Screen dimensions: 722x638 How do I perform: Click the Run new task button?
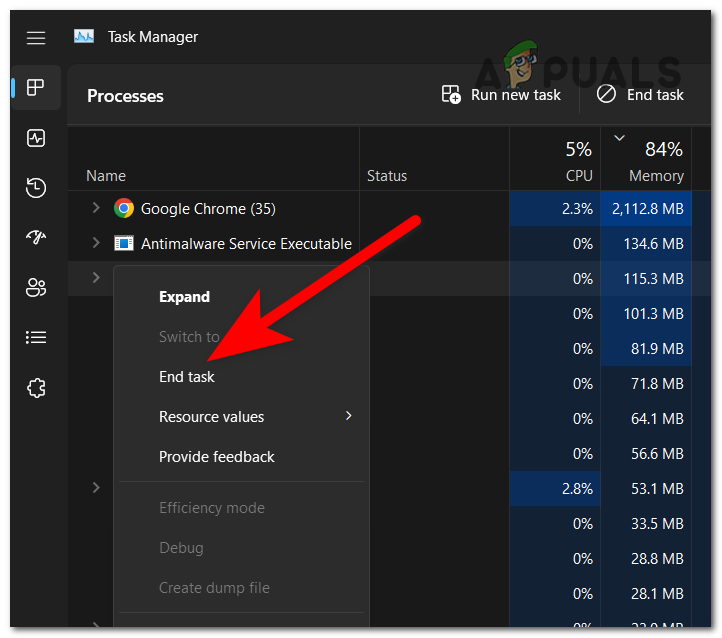(x=501, y=95)
